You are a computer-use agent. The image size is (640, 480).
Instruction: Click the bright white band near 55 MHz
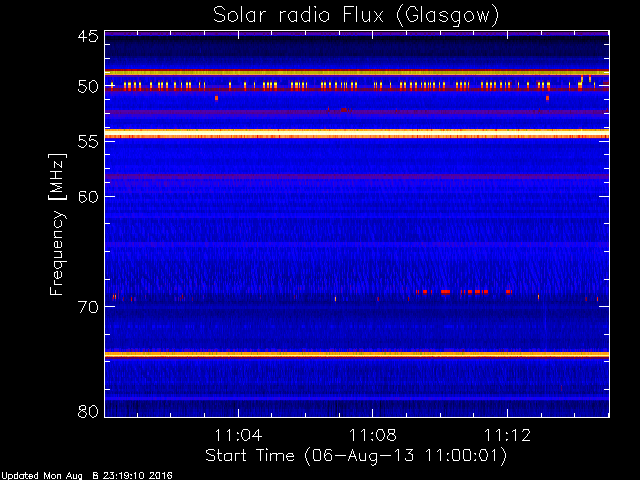click(357, 134)
